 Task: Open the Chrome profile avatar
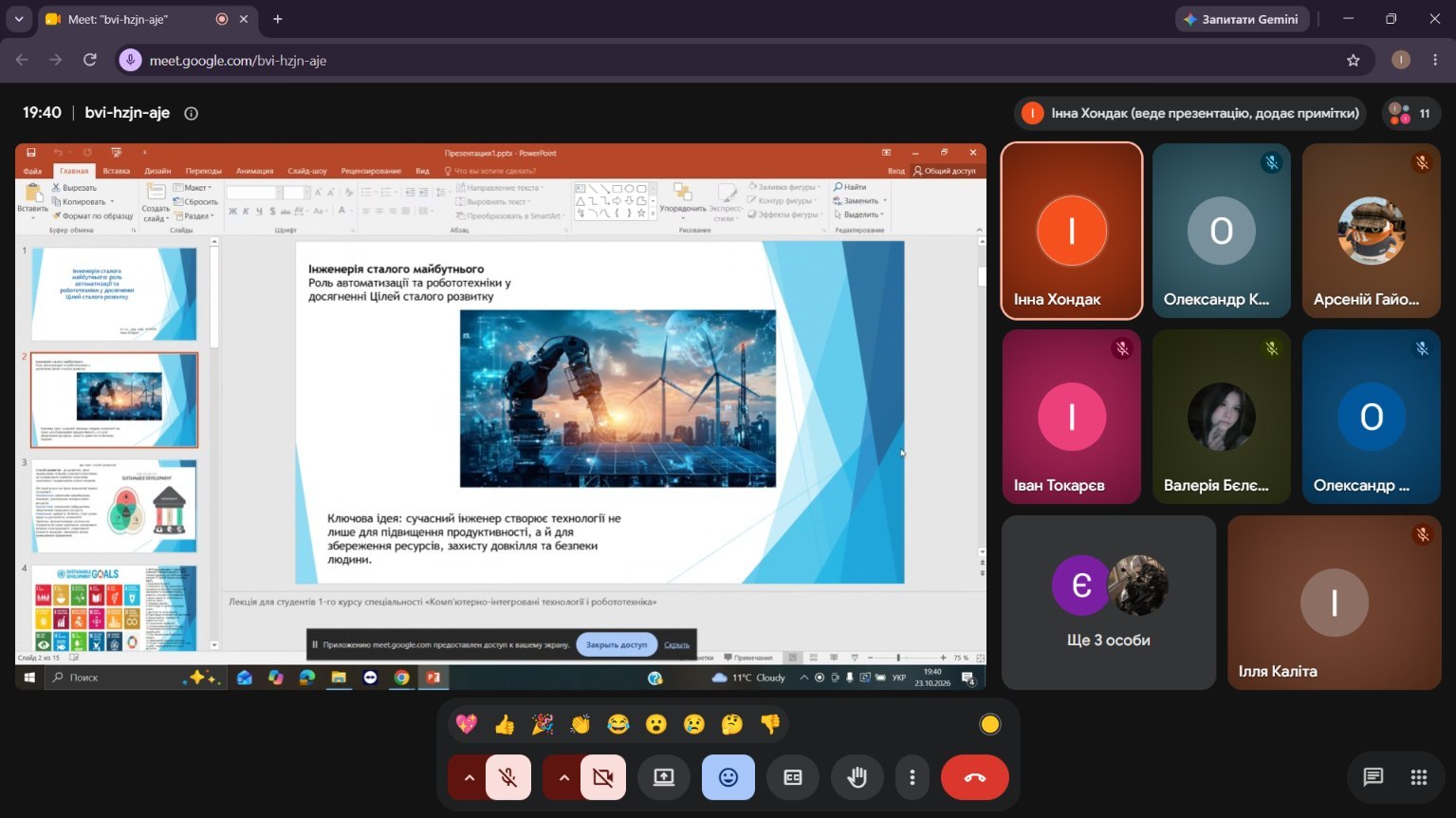1401,60
